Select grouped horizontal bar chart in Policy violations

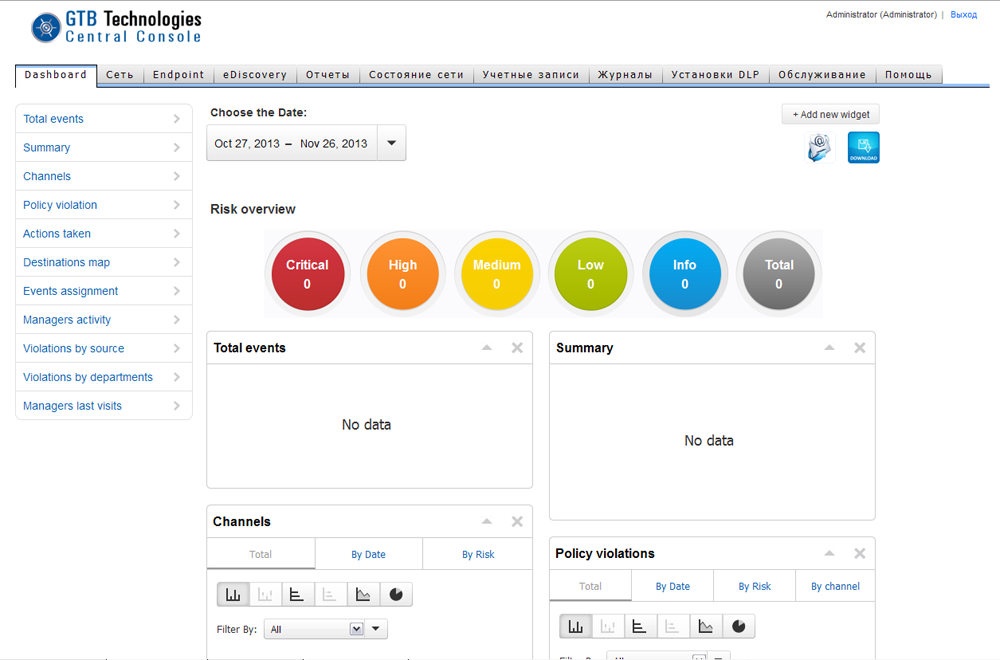click(x=672, y=626)
